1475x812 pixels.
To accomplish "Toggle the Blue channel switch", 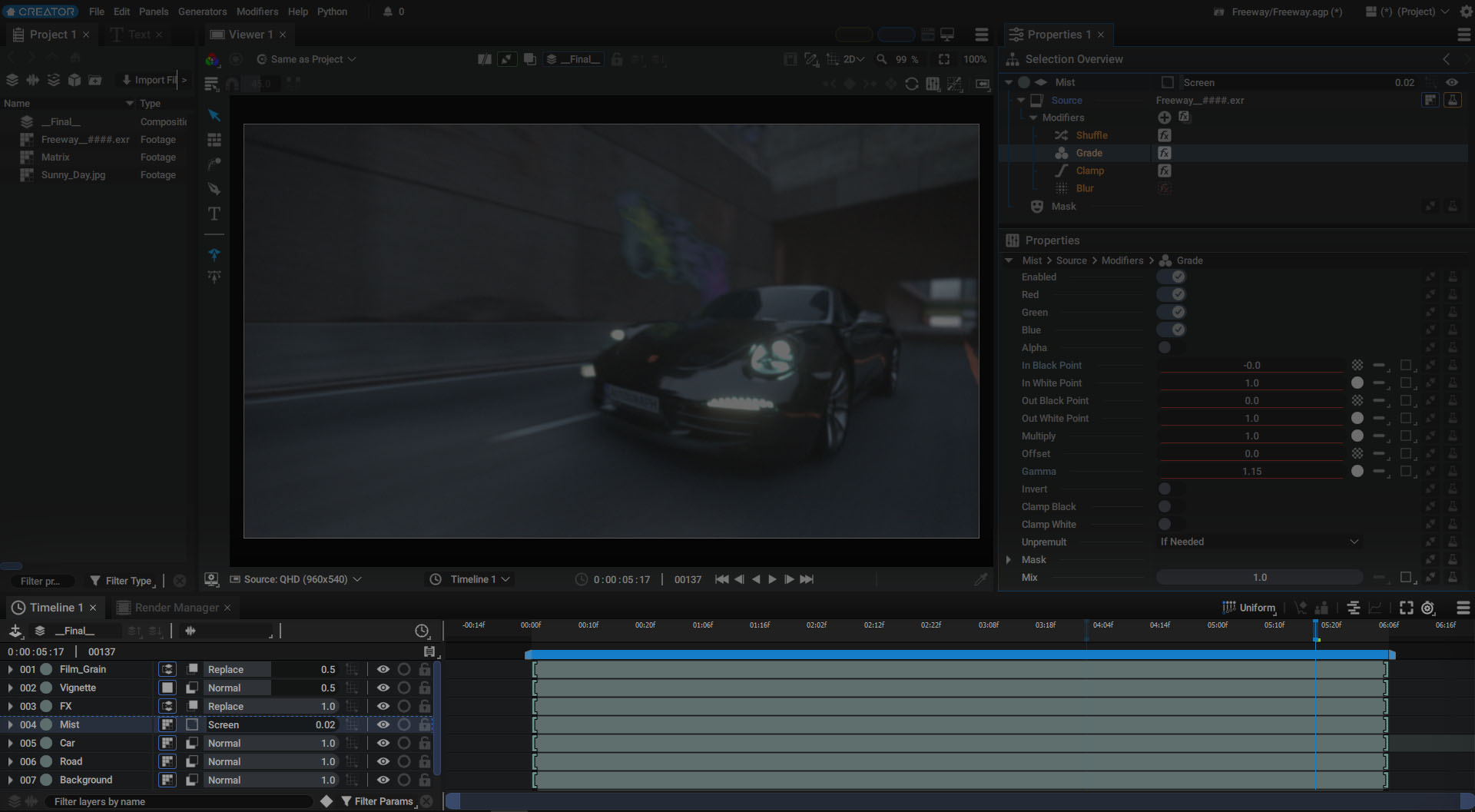I will (1172, 330).
